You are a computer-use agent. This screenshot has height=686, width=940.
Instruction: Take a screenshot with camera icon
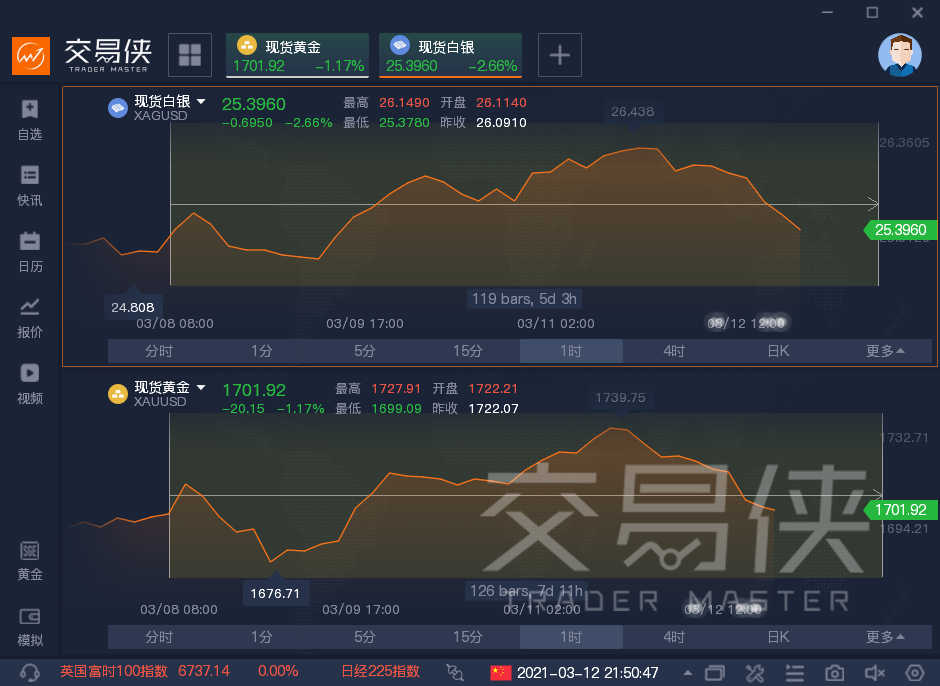point(834,673)
